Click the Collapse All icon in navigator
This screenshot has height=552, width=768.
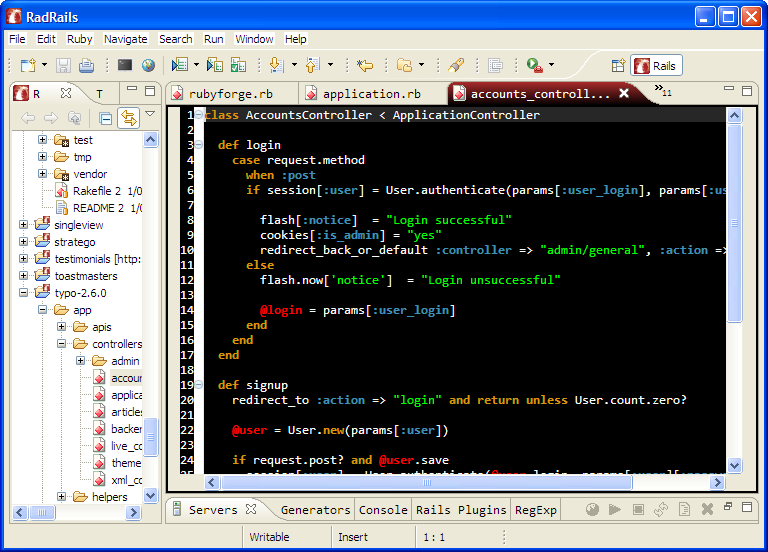[105, 118]
